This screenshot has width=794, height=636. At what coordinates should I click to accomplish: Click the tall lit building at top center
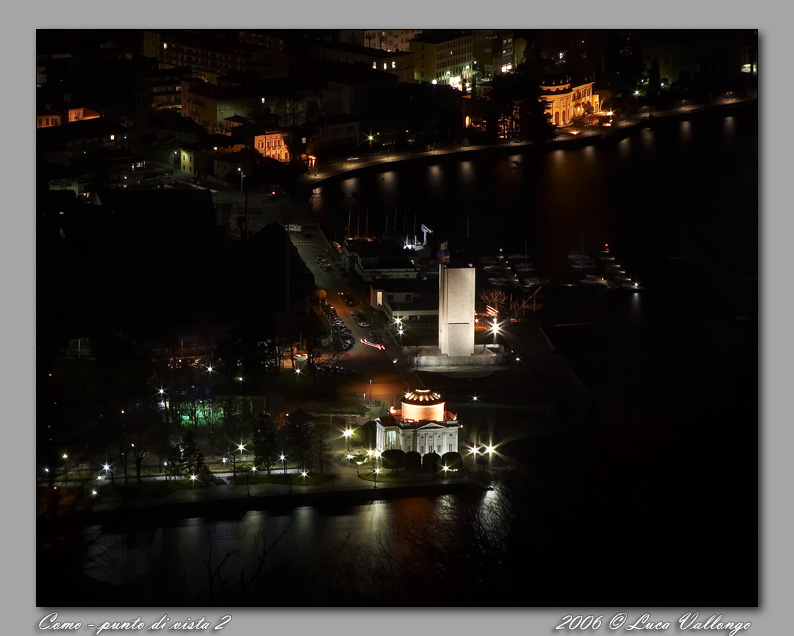[443, 58]
